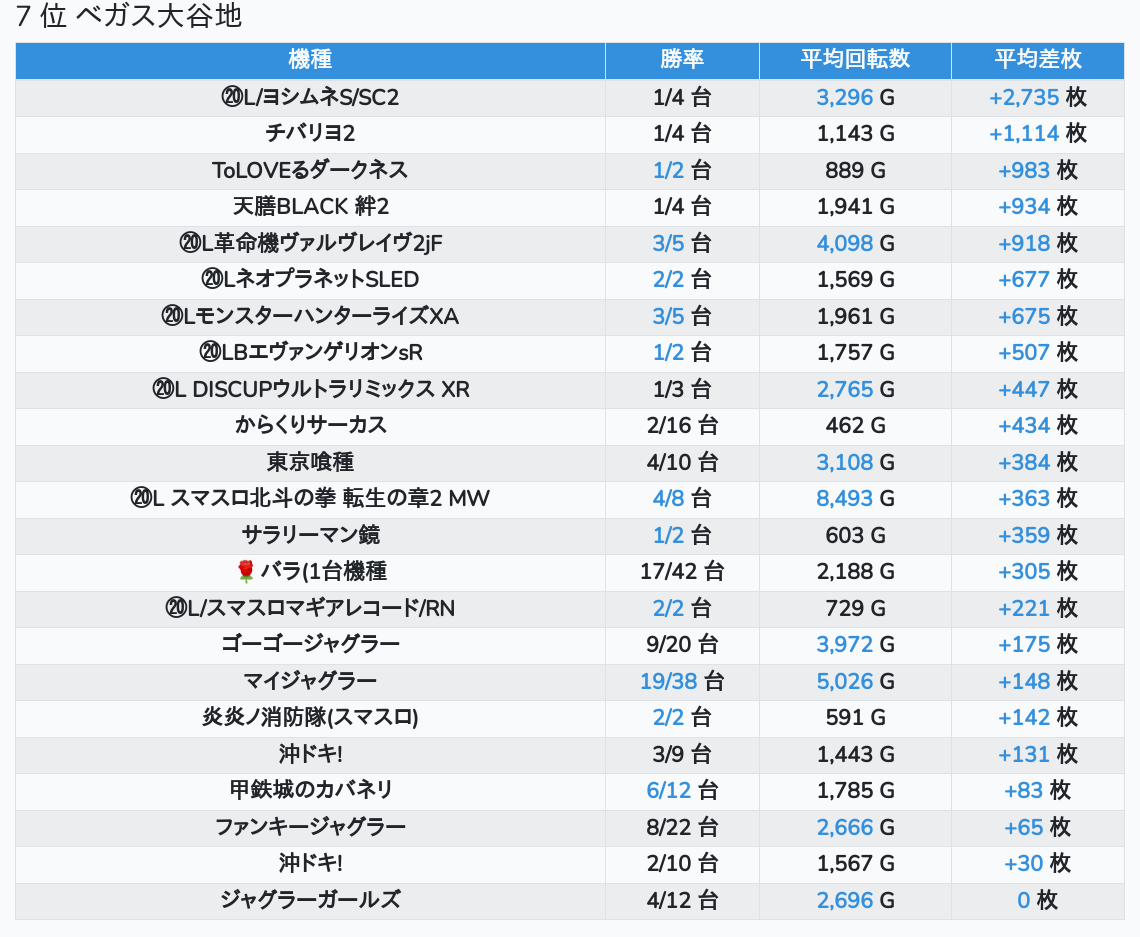Image resolution: width=1140 pixels, height=937 pixels.
Task: Sort by the 平均回転数 column header
Action: point(855,60)
